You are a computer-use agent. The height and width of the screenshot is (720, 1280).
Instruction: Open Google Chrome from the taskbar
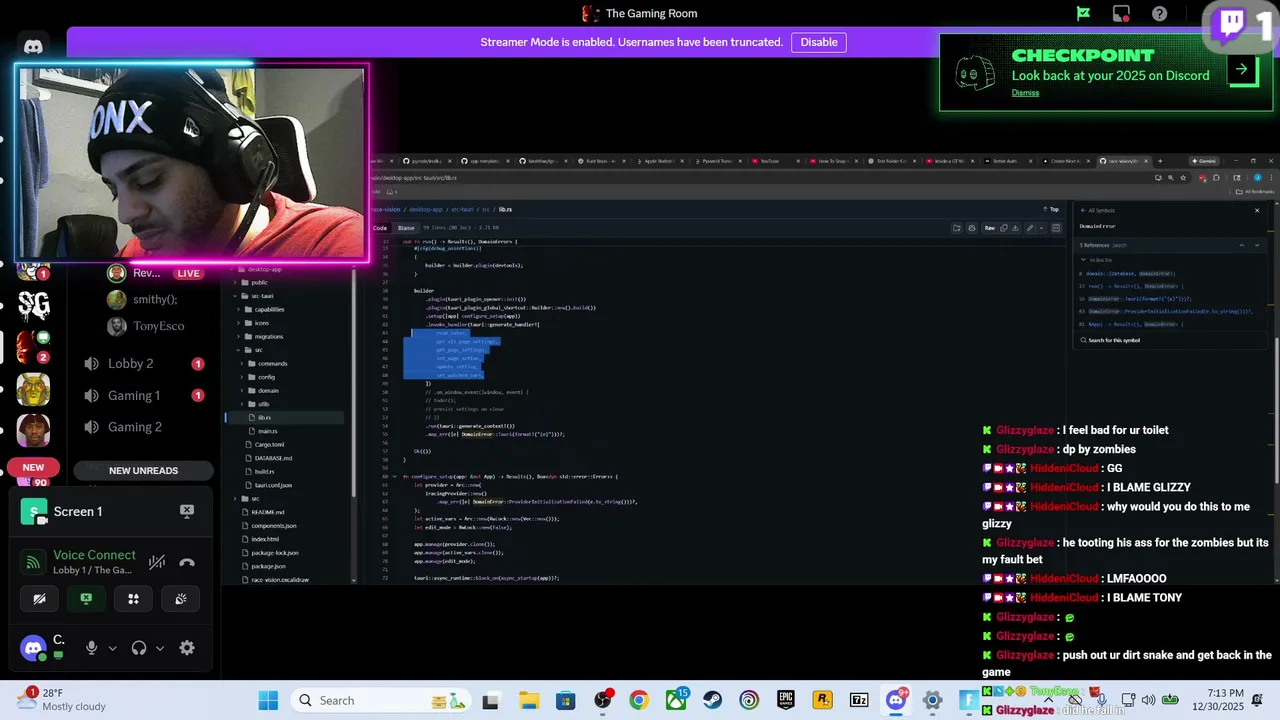pyautogui.click(x=639, y=701)
